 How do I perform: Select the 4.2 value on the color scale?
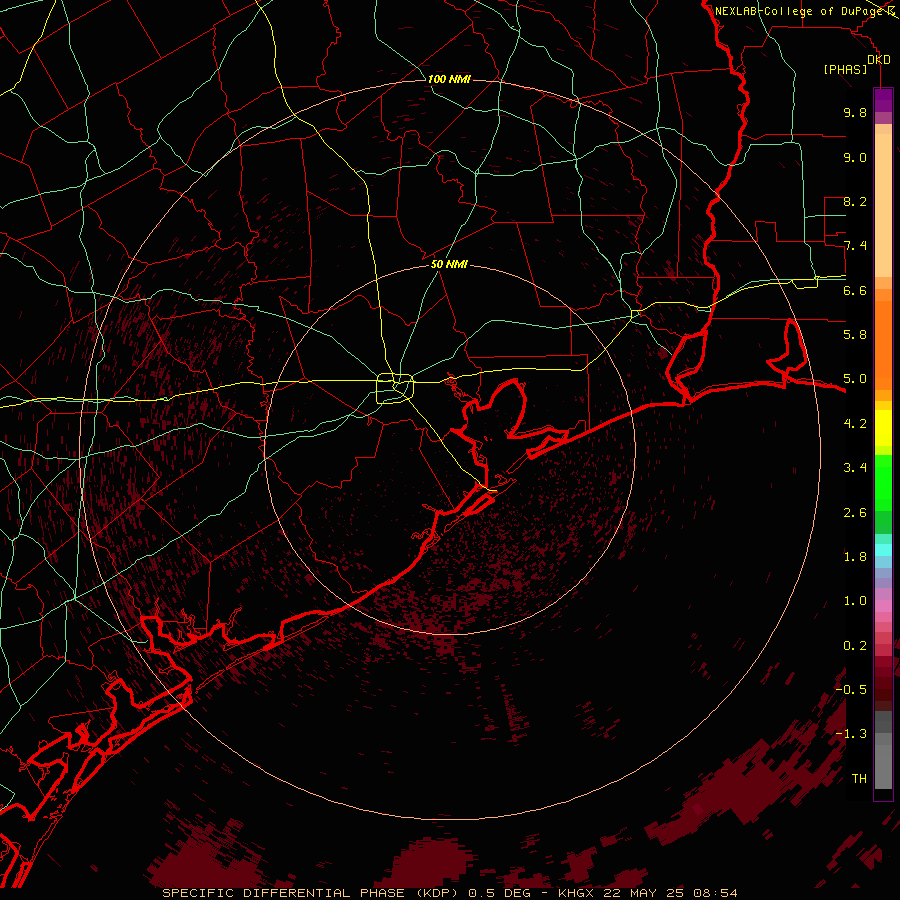coord(855,424)
